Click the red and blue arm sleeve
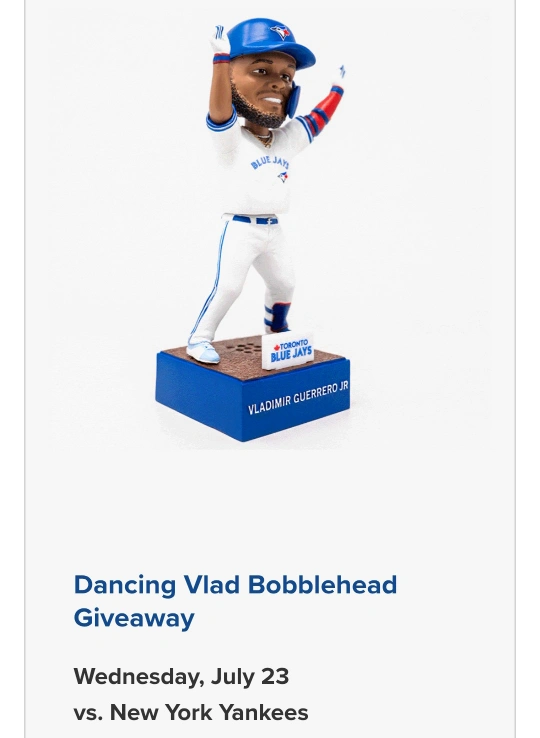The width and height of the screenshot is (540, 738). click(323, 110)
